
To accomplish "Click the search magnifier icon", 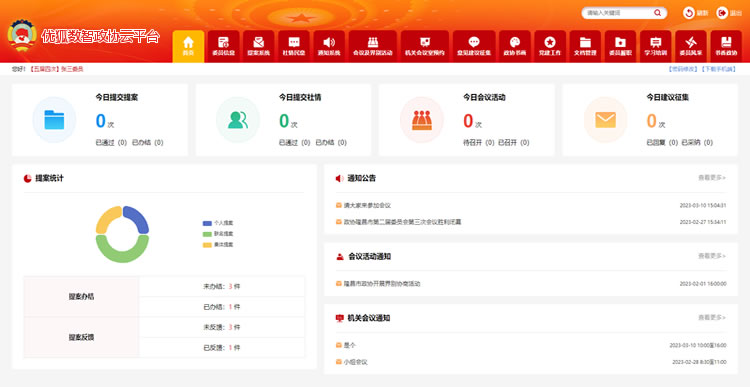I will (x=658, y=13).
